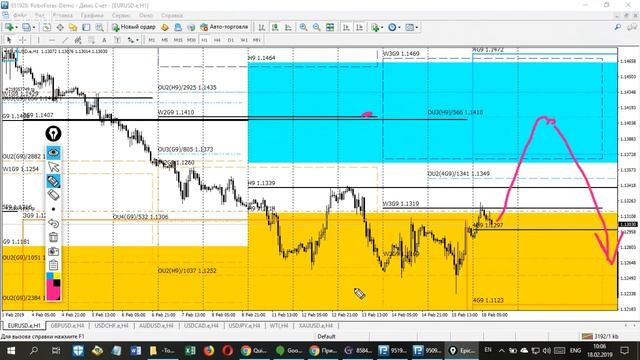The image size is (640, 360).
Task: Open the Сервис menu
Action: click(x=121, y=16)
